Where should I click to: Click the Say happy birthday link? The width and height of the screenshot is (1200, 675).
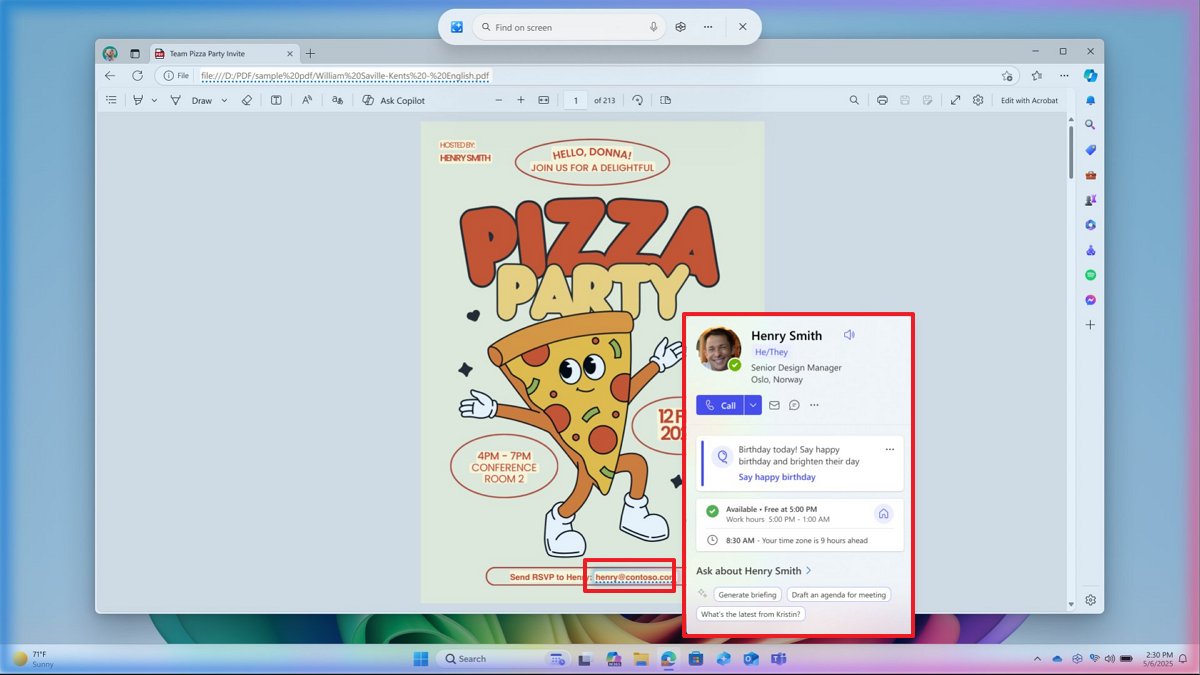[x=777, y=477]
